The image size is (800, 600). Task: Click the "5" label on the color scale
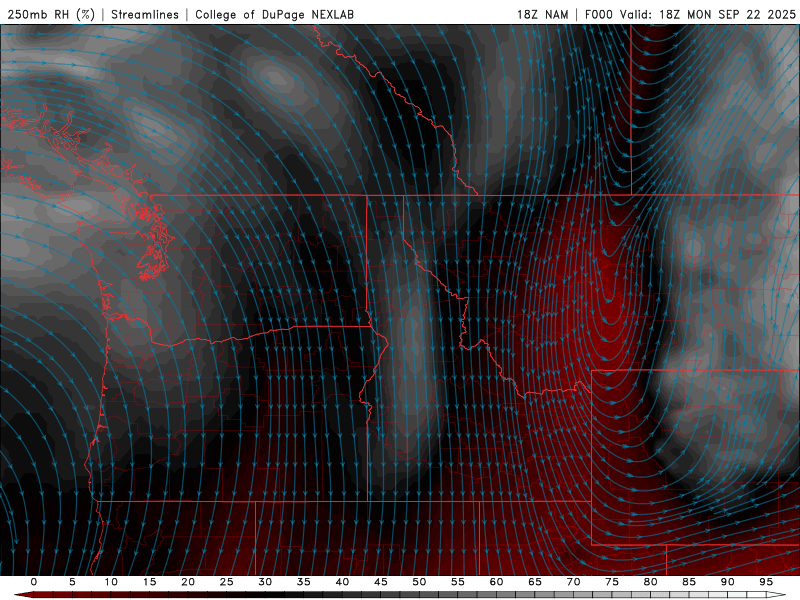click(72, 582)
